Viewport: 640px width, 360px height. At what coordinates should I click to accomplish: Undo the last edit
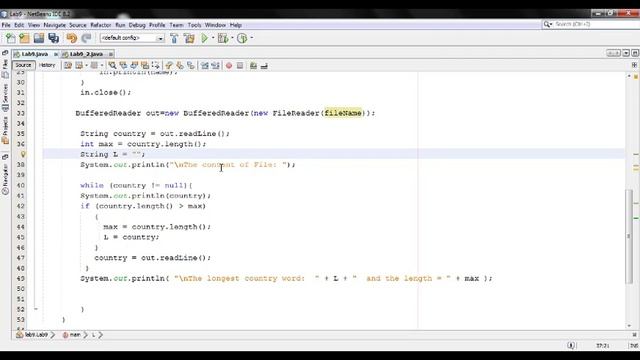[72, 38]
